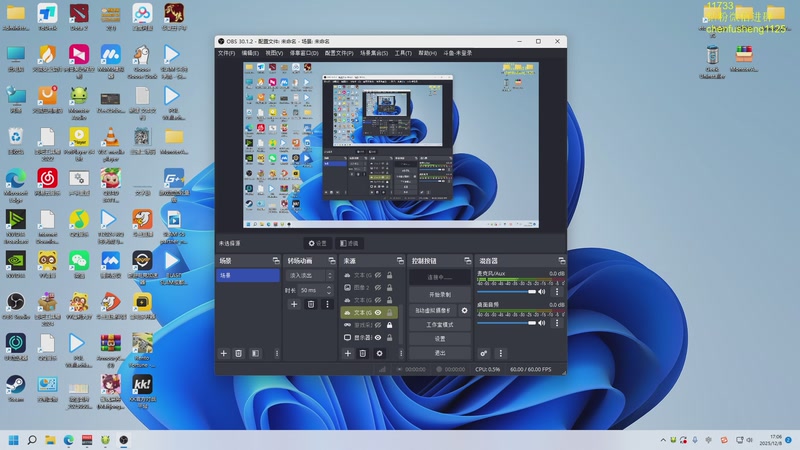Open taskbar search icon
This screenshot has width=800, height=450.
[32, 440]
